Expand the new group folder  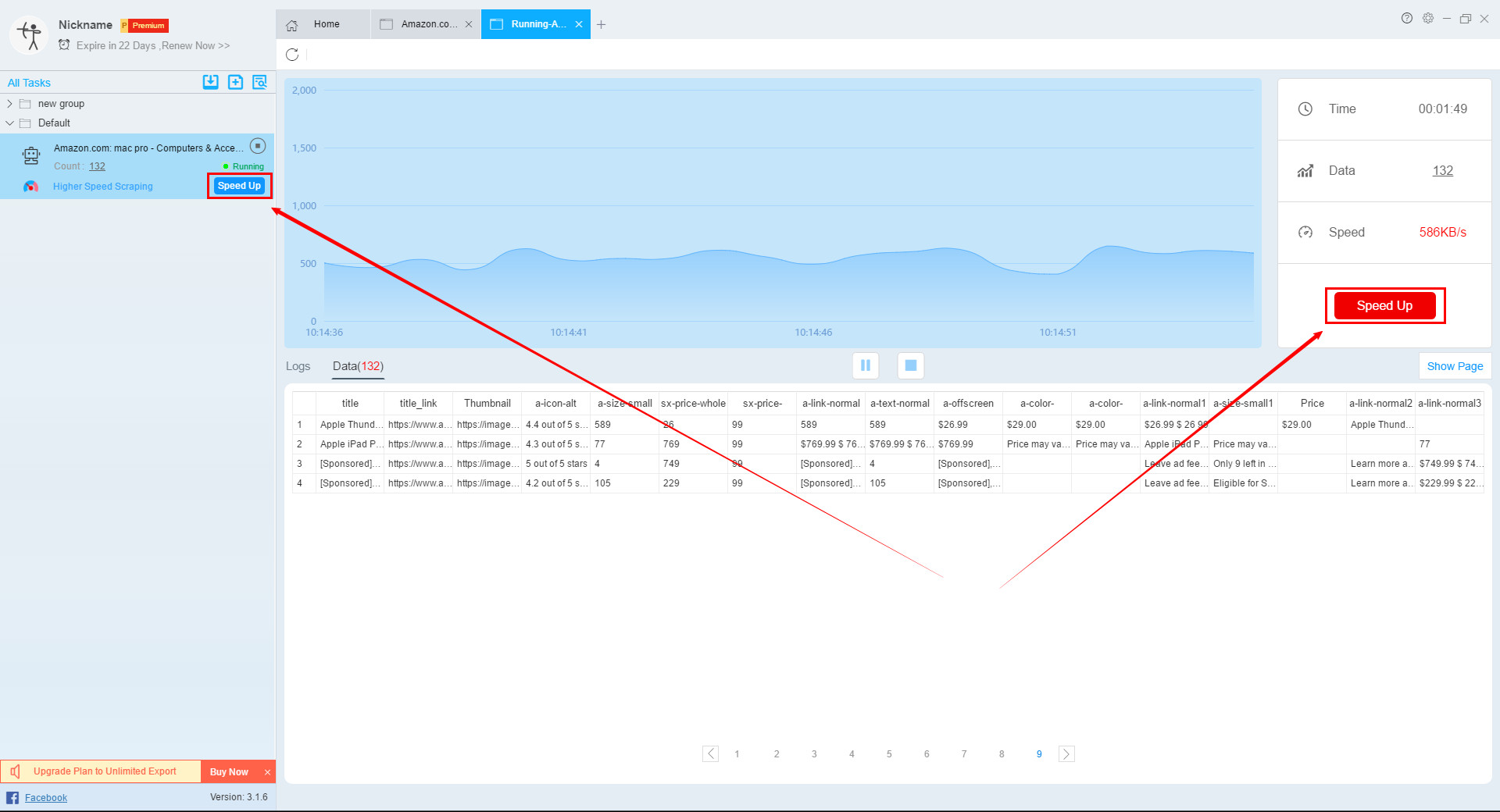9,104
